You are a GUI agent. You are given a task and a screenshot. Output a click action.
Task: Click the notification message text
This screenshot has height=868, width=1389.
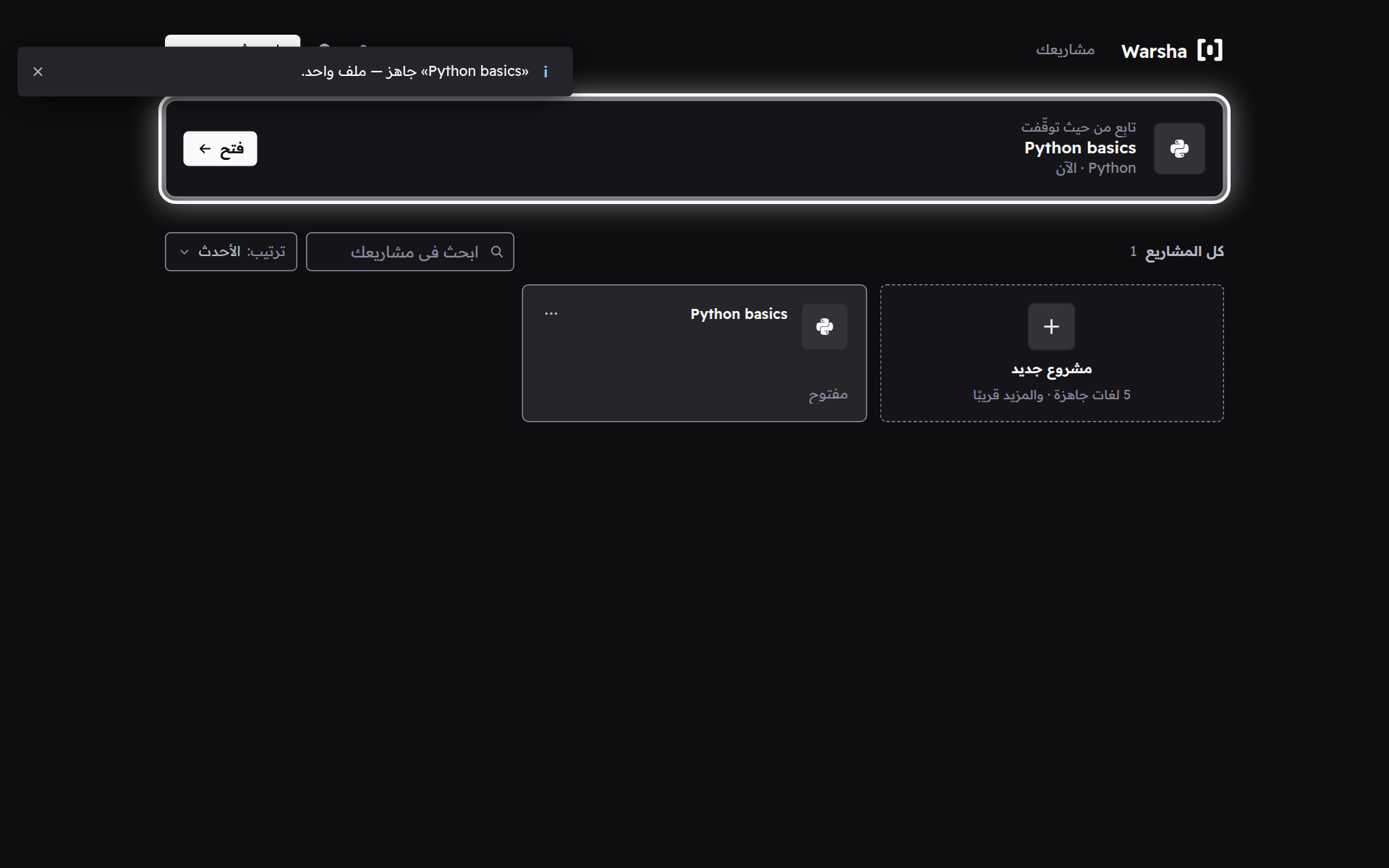[x=415, y=72]
